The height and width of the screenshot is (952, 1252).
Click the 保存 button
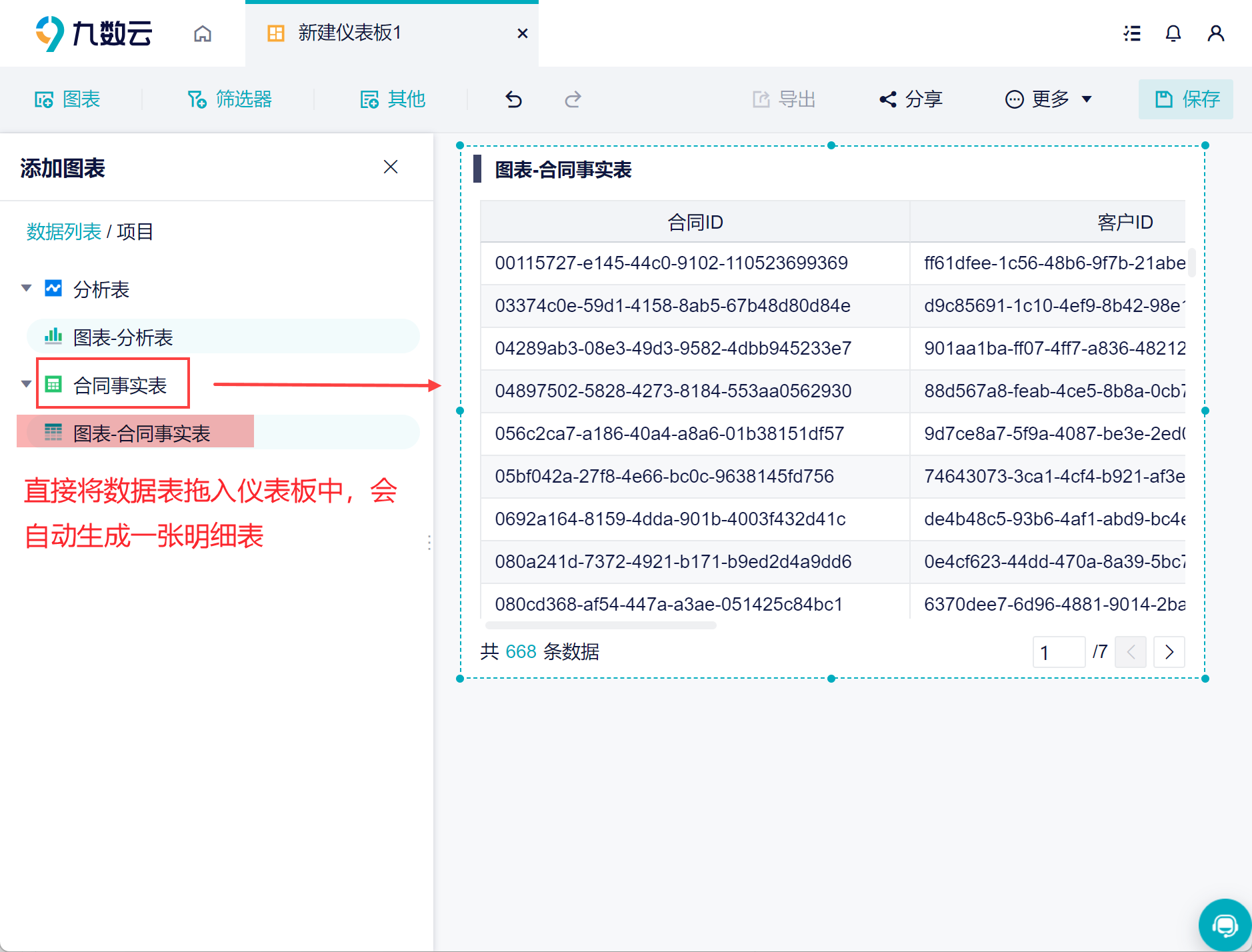point(1186,99)
